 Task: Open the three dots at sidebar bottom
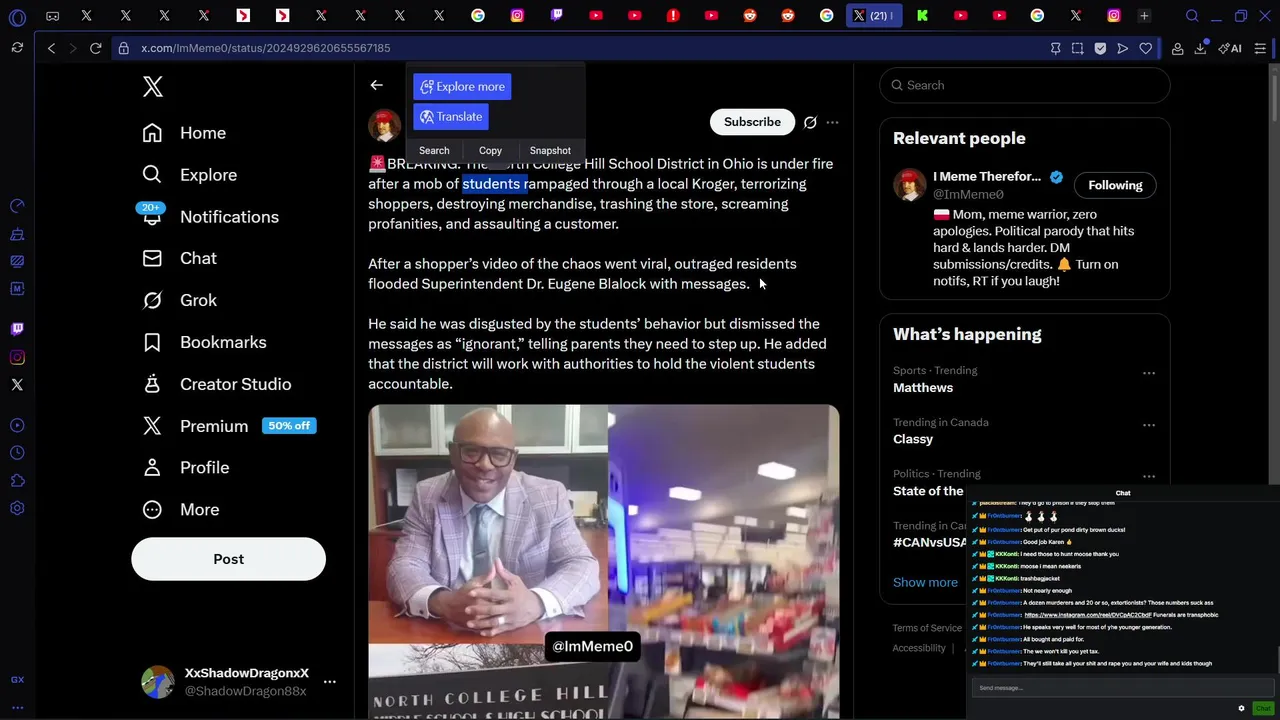17,707
